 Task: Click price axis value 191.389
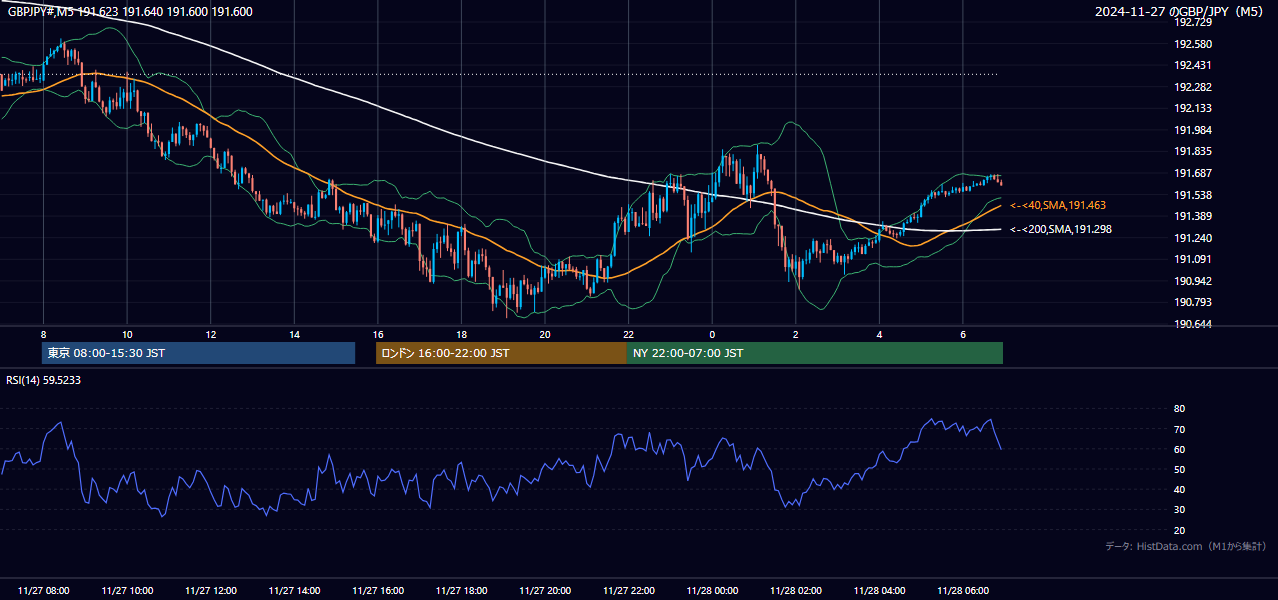pyautogui.click(x=1193, y=216)
